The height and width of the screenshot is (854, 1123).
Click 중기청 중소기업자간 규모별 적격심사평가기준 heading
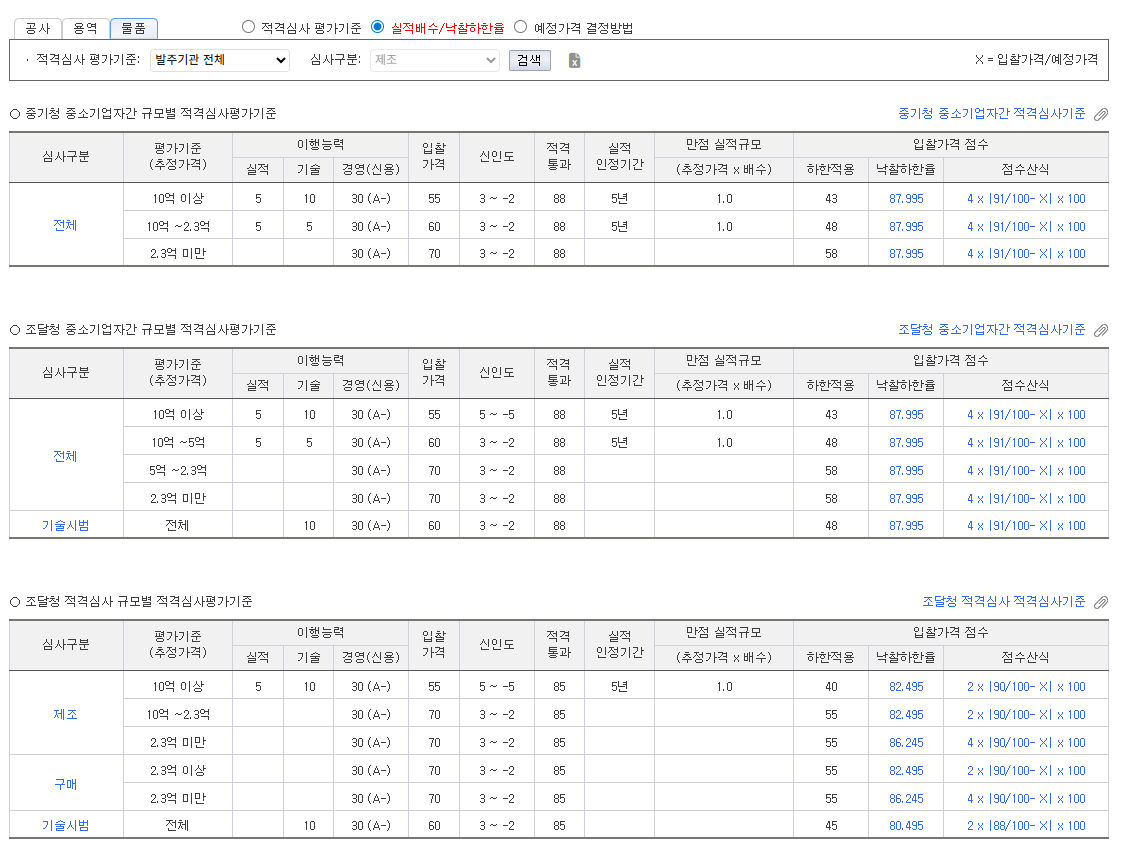point(150,113)
